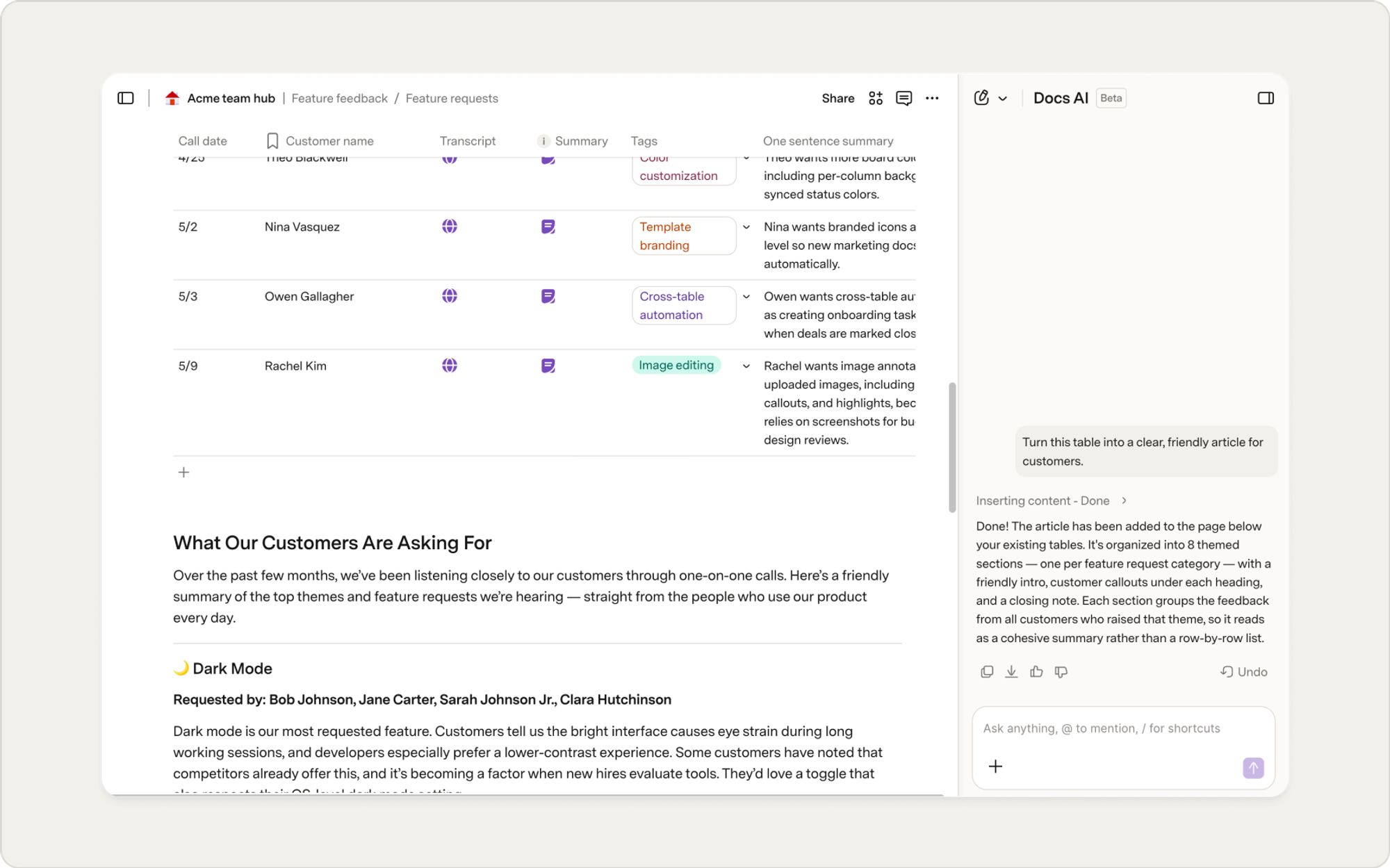
Task: Click the Image editing green tag
Action: pos(676,365)
